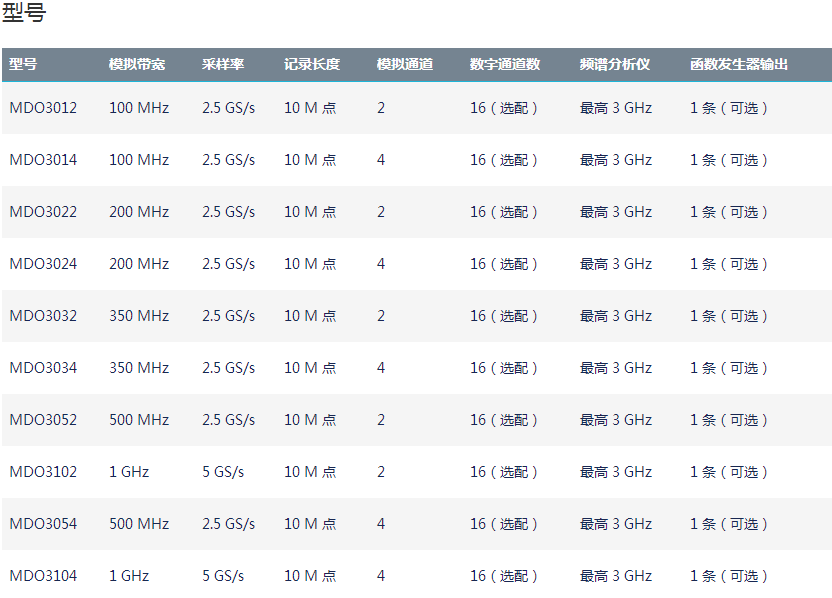
Task: Click 10 M 点 record length for MDO3052
Action: point(310,420)
